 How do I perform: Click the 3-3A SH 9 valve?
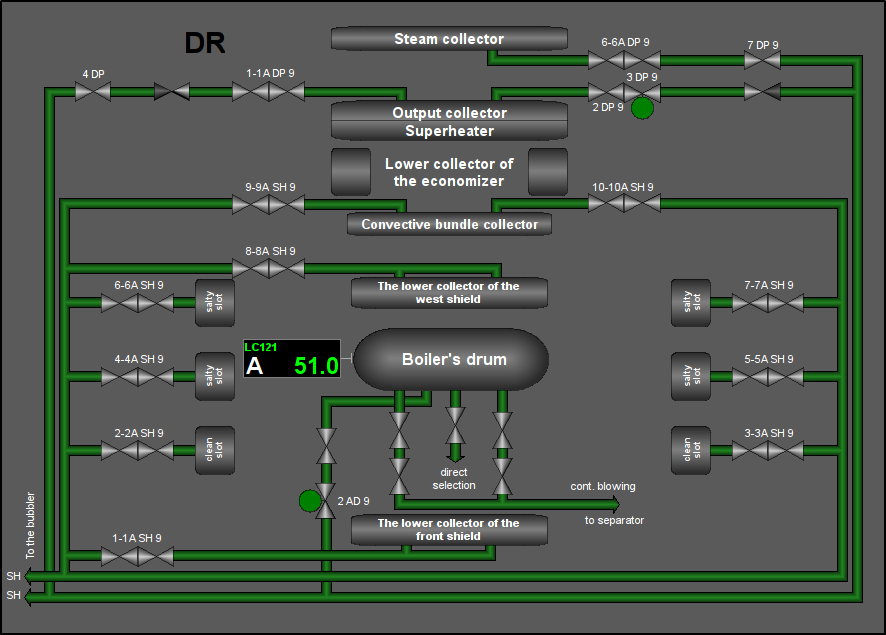click(768, 451)
